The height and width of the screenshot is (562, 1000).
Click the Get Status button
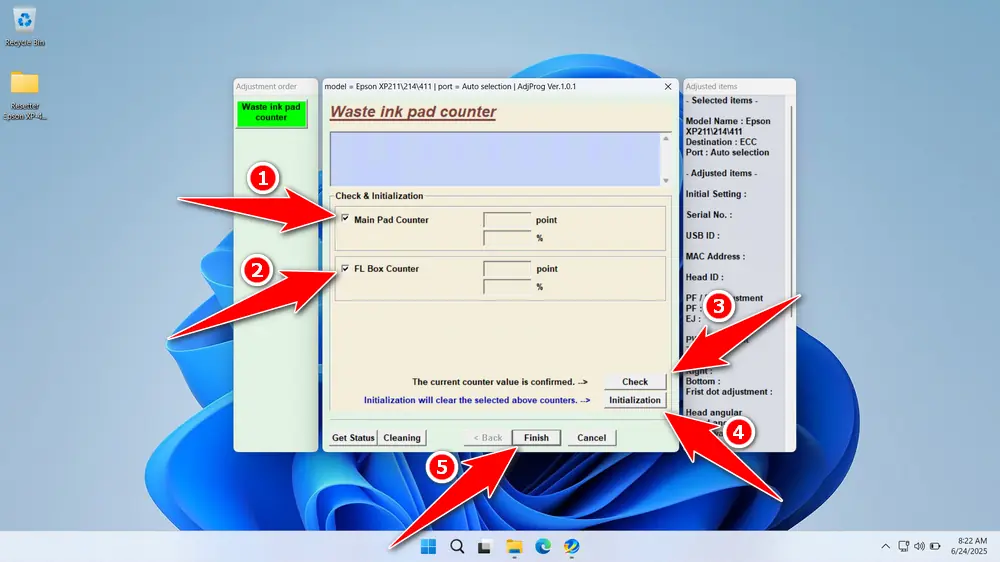point(353,438)
